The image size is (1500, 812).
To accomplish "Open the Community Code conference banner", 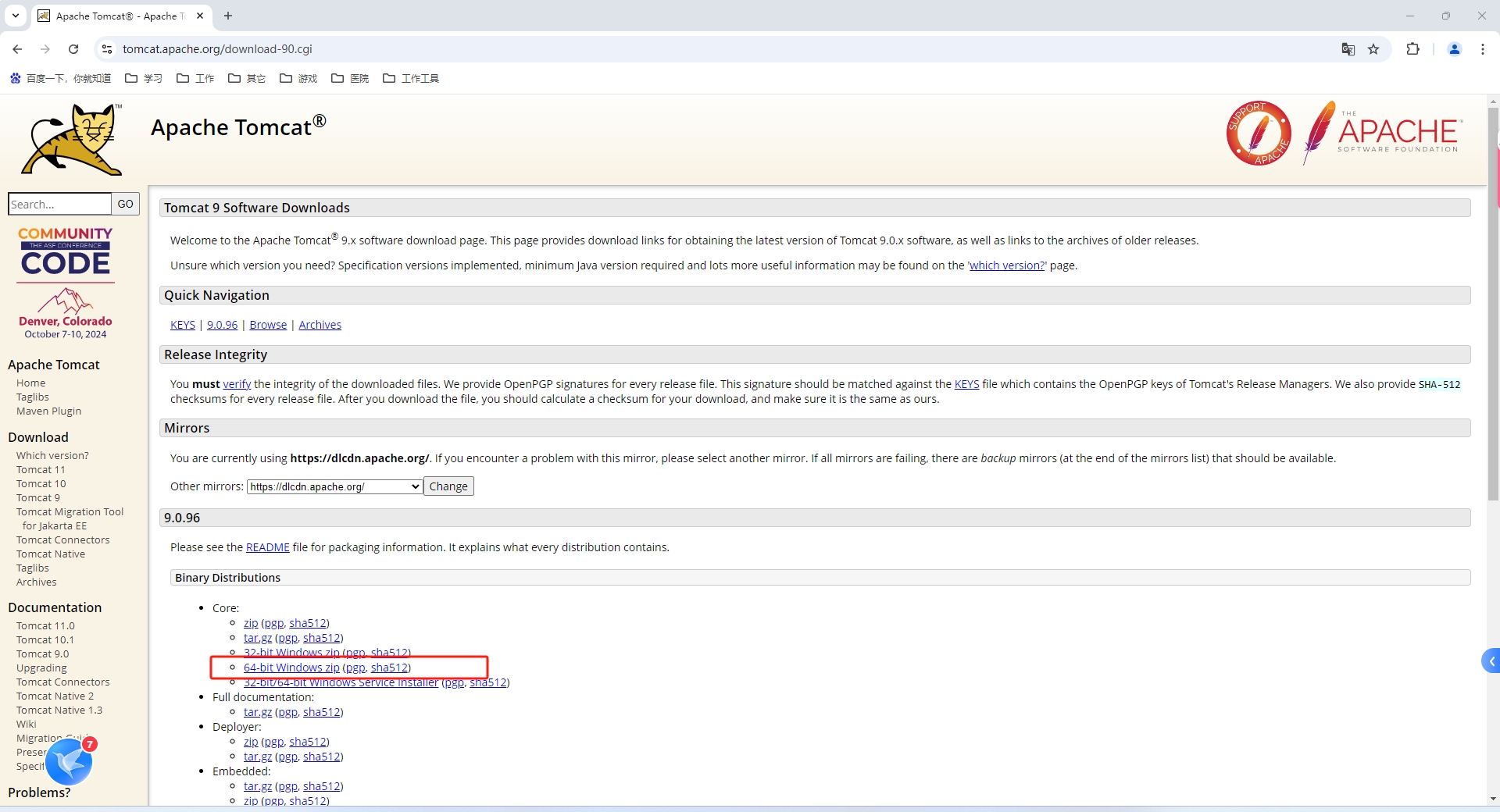I will click(x=66, y=283).
